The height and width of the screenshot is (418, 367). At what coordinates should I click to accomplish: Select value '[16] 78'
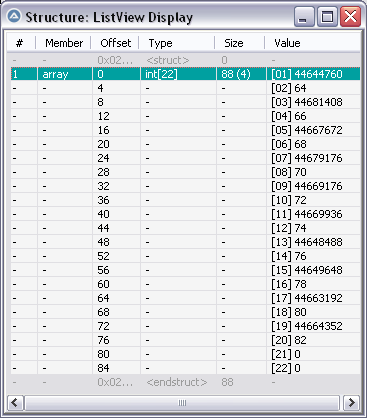[x=289, y=284]
